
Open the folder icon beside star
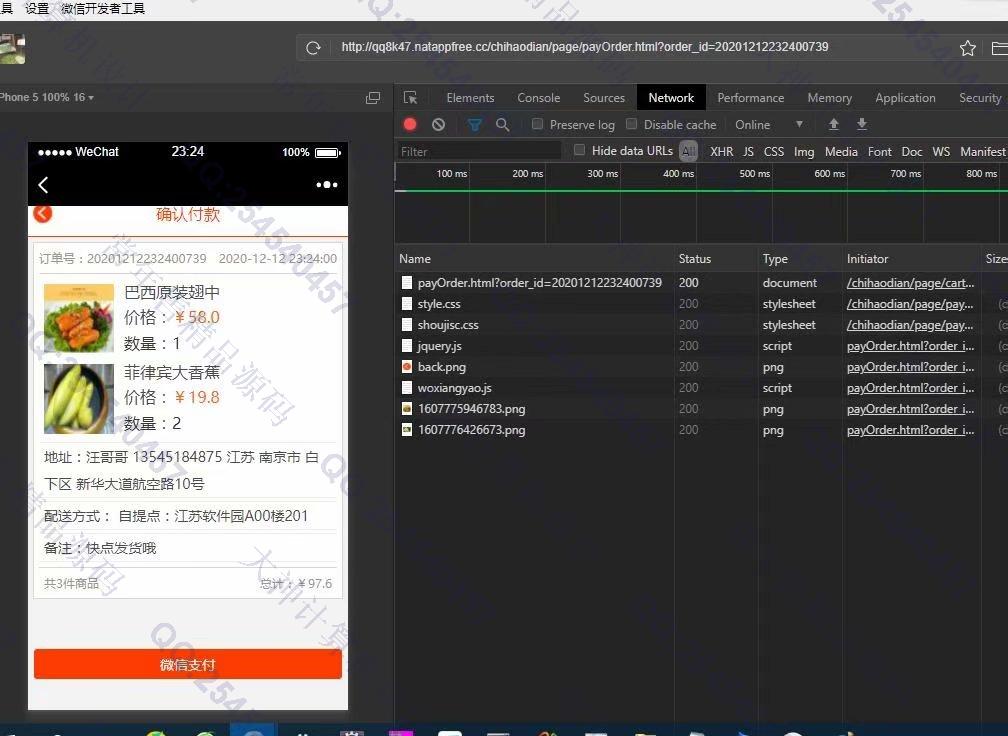pos(1000,48)
